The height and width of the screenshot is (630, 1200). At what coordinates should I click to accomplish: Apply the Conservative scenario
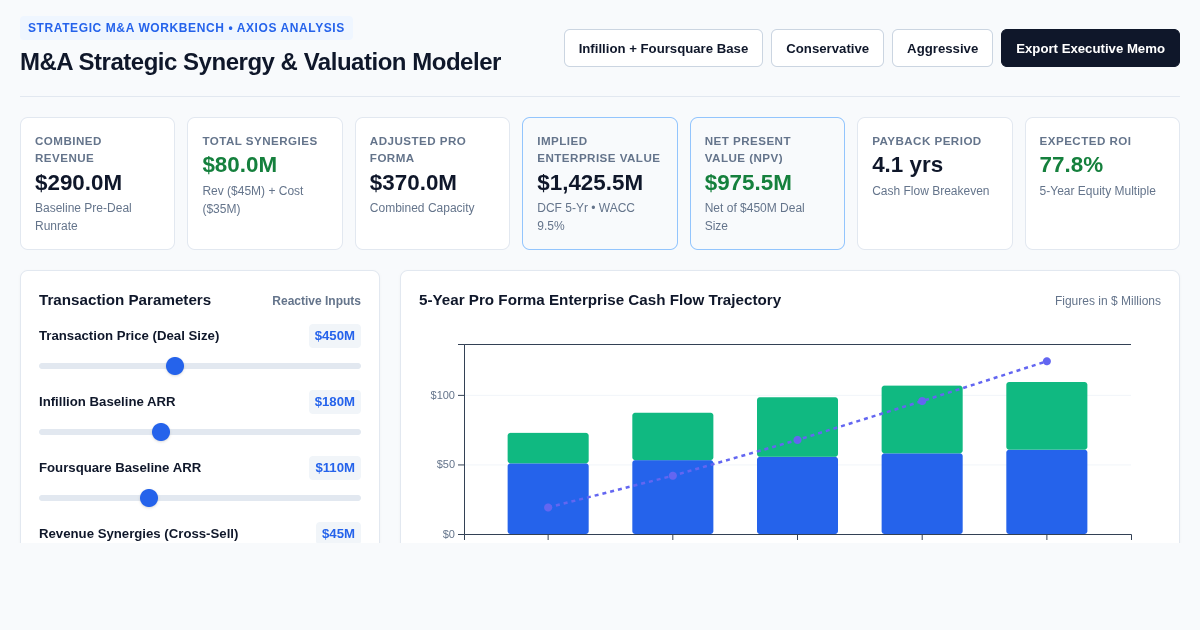click(x=827, y=48)
